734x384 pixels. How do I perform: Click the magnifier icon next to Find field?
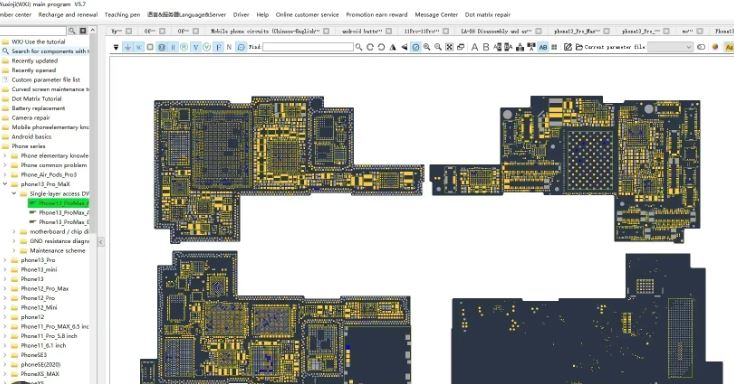click(x=359, y=47)
